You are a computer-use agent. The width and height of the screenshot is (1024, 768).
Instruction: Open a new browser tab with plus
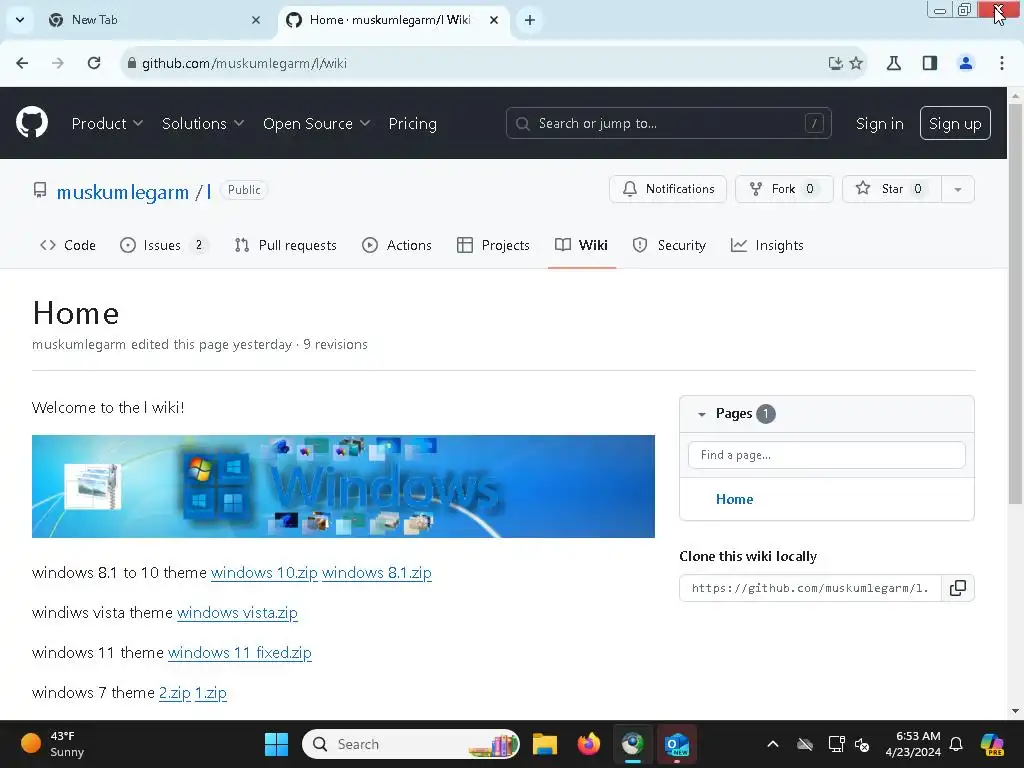[530, 20]
